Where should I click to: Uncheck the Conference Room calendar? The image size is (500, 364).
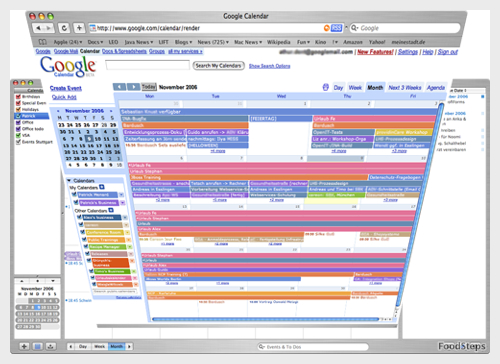pos(83,232)
